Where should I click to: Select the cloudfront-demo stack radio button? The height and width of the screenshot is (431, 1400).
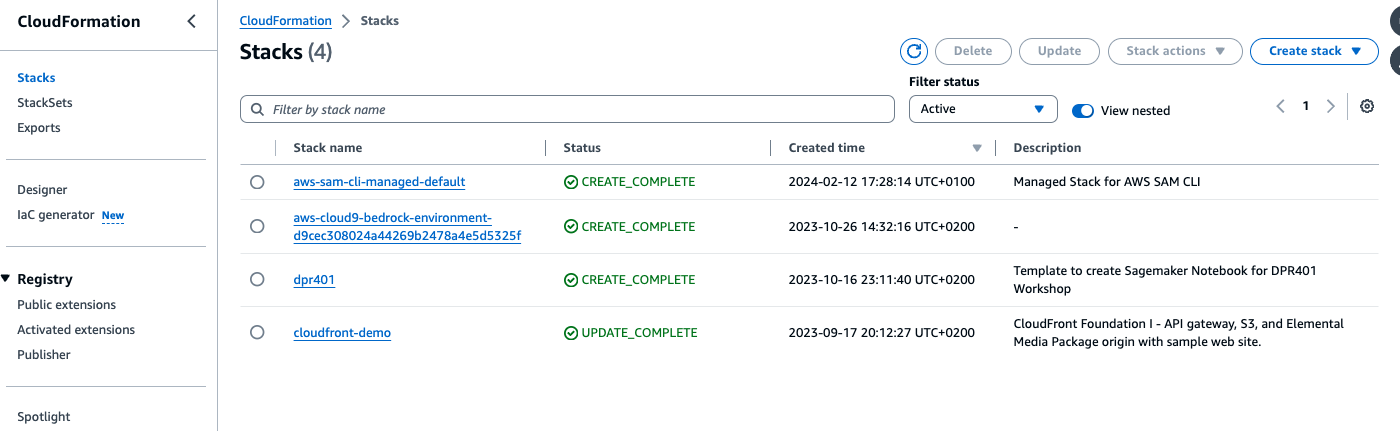point(257,332)
